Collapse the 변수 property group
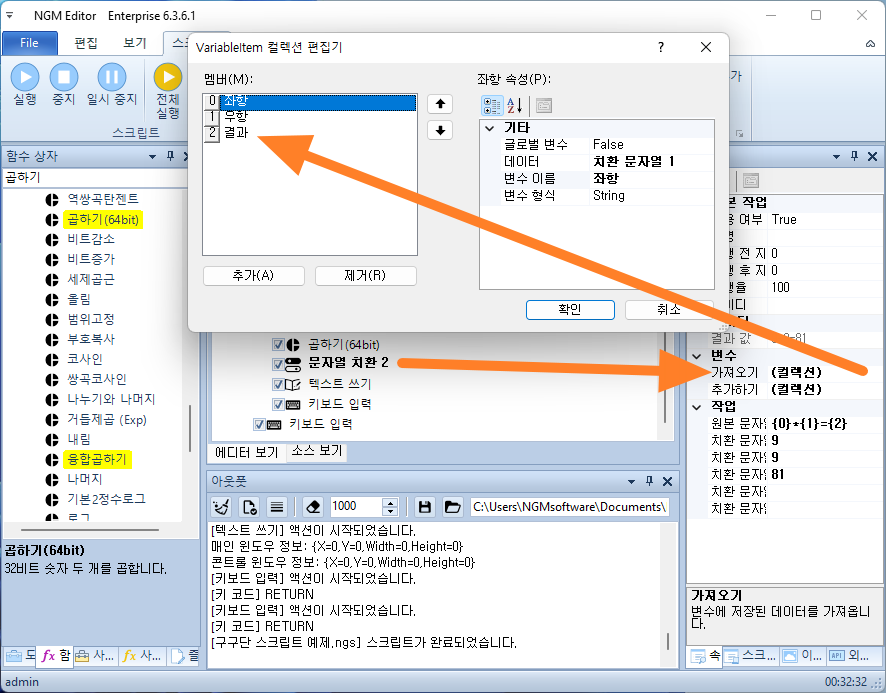The image size is (886, 693). (x=697, y=356)
